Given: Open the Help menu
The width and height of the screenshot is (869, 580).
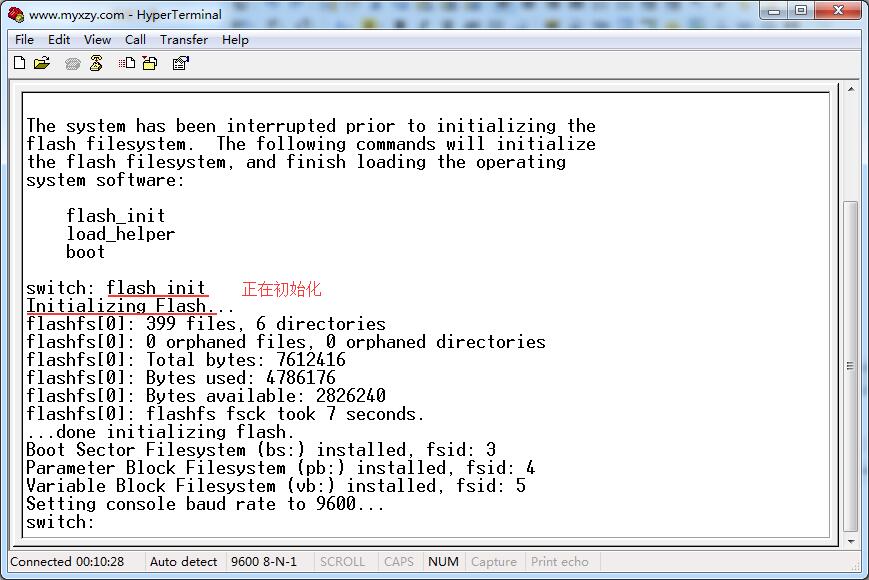Looking at the screenshot, I should tap(235, 39).
